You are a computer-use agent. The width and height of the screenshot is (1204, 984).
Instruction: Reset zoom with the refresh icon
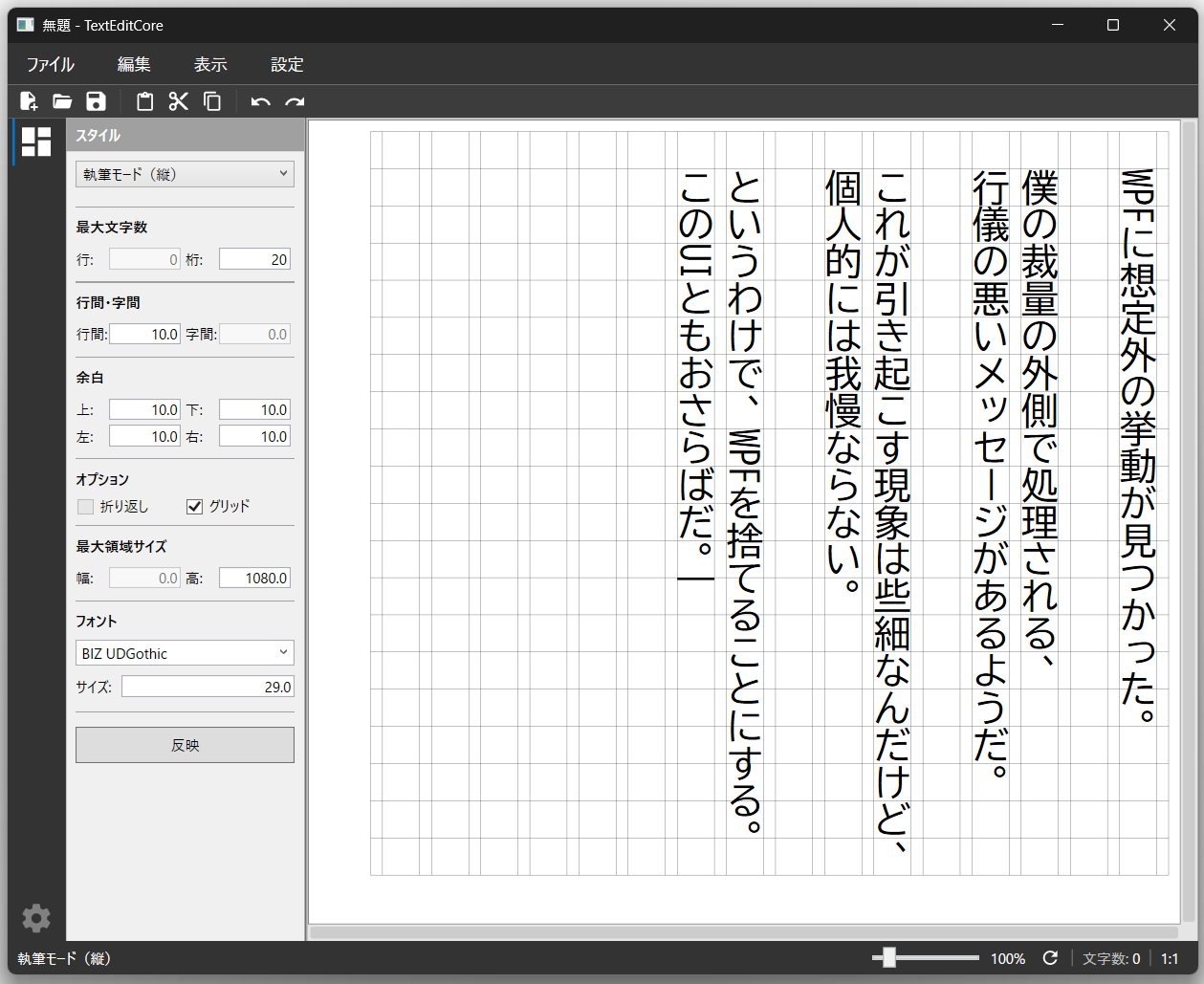pos(1050,958)
